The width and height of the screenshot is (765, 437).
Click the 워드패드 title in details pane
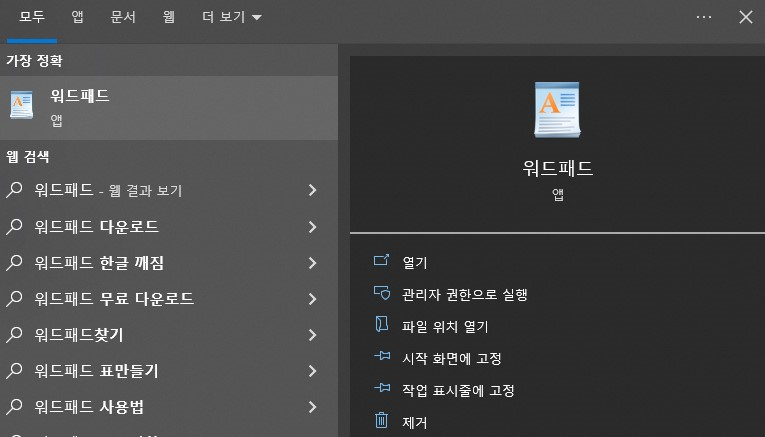pos(558,168)
